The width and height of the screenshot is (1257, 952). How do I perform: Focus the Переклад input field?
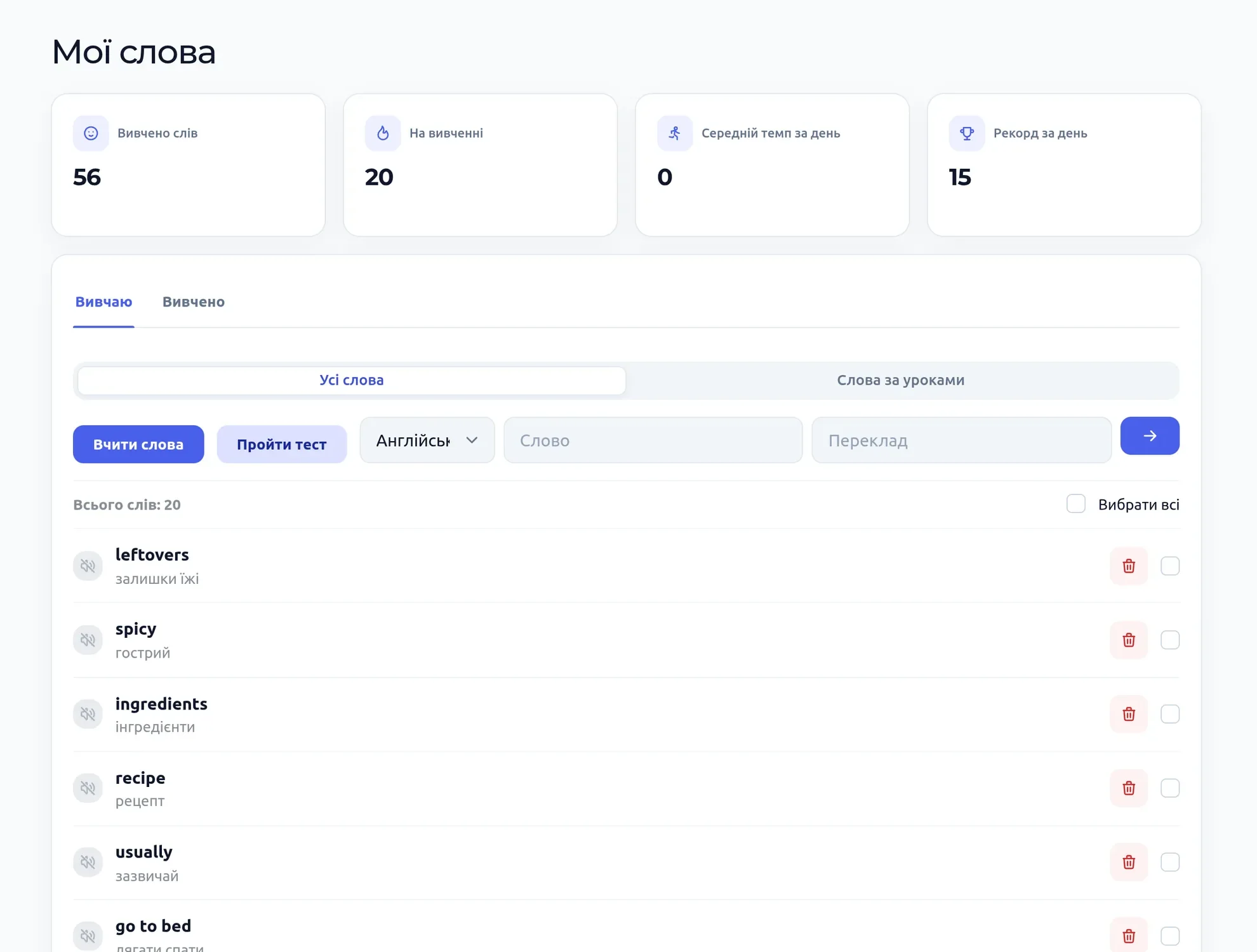pos(961,440)
